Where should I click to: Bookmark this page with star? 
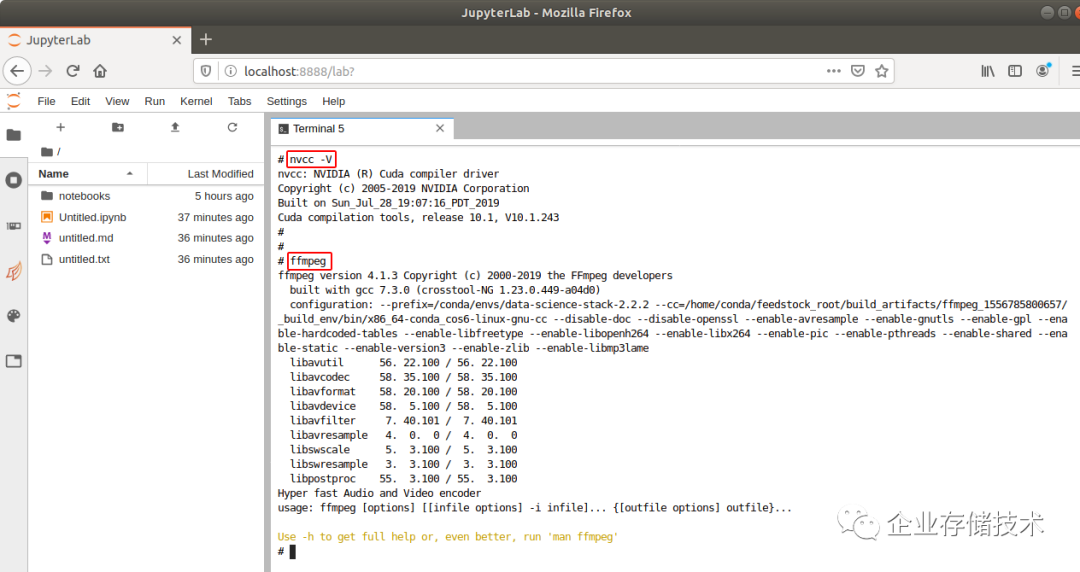pos(882,71)
